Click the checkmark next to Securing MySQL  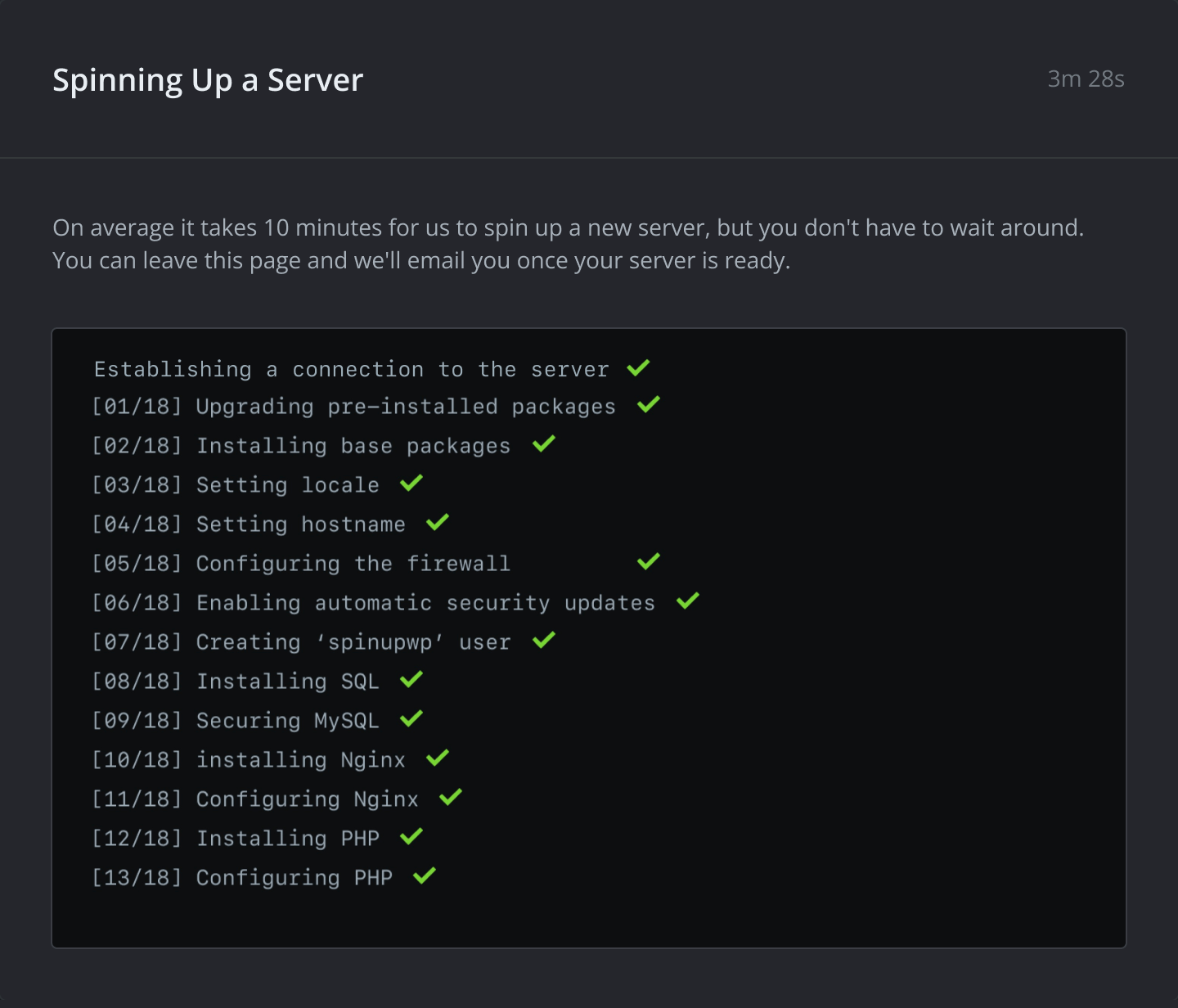pyautogui.click(x=411, y=718)
